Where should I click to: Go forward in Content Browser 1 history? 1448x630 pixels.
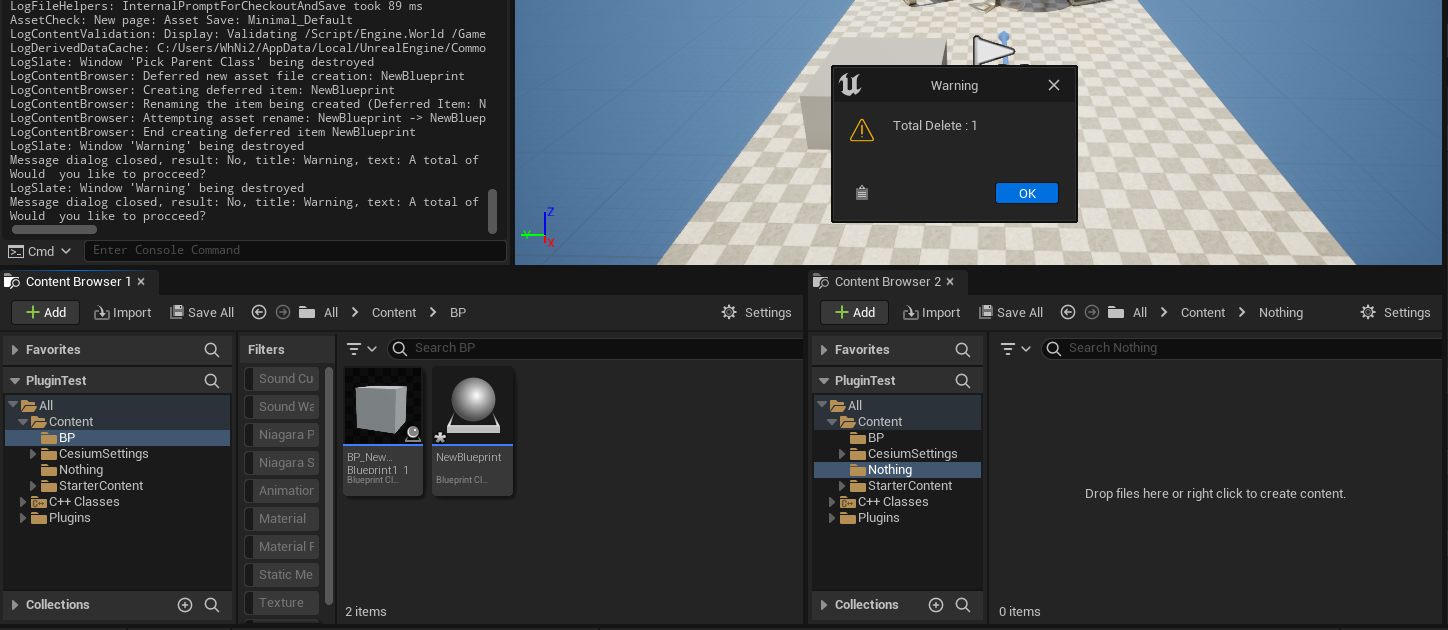283,313
